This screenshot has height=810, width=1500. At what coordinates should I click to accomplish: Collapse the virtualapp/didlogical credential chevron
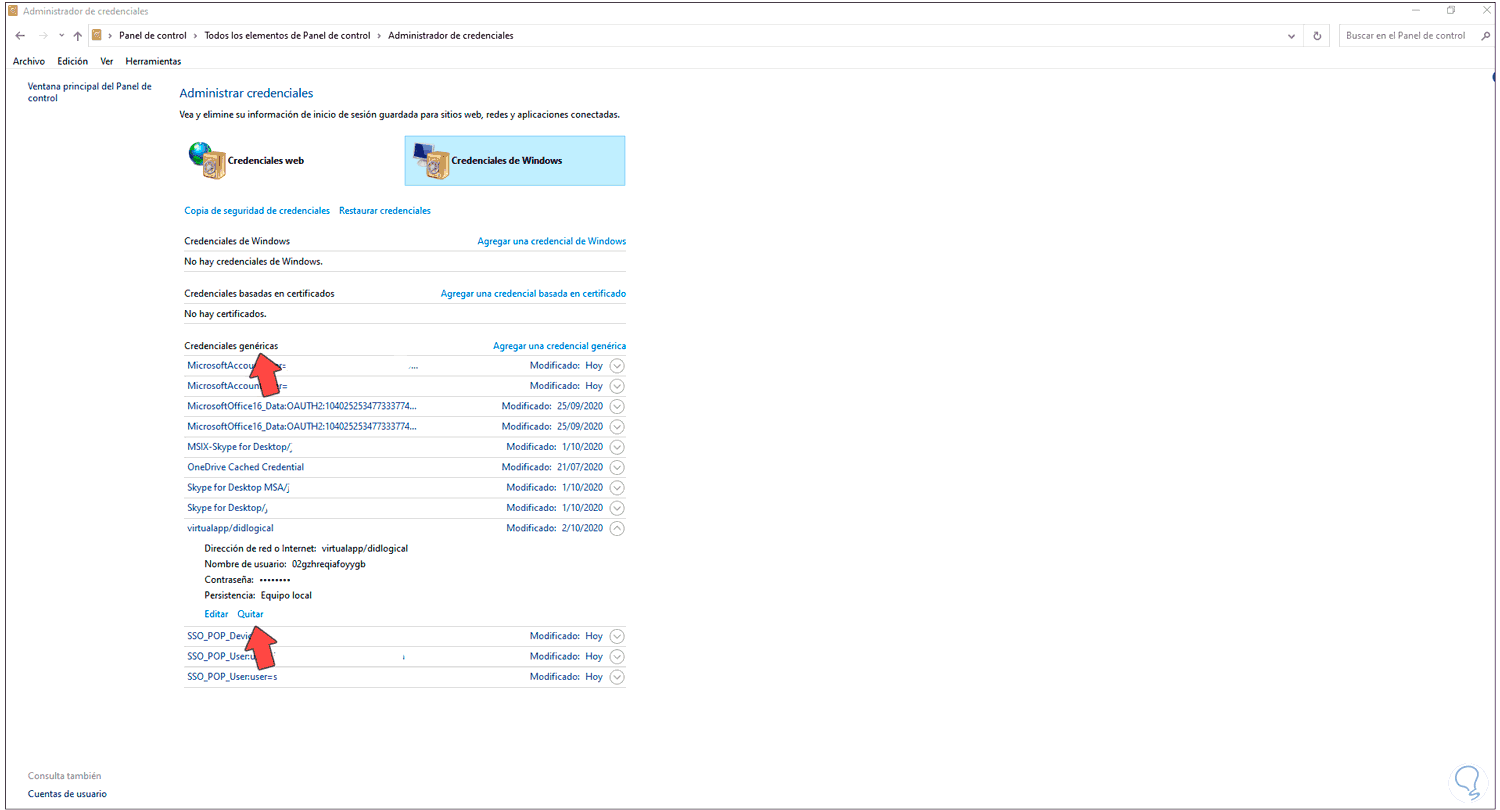617,528
